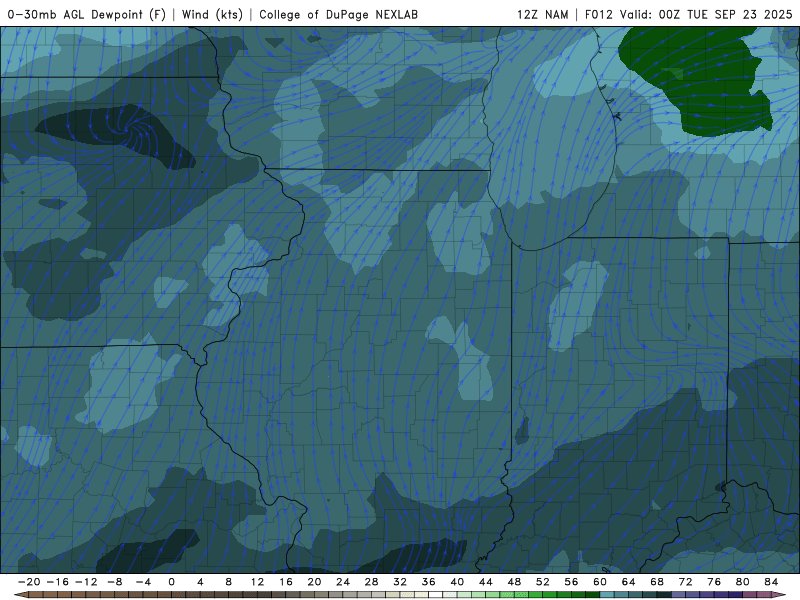
Task: Click the "0-30mb AGL Dewpoint (F)" title text
Action: pos(86,14)
